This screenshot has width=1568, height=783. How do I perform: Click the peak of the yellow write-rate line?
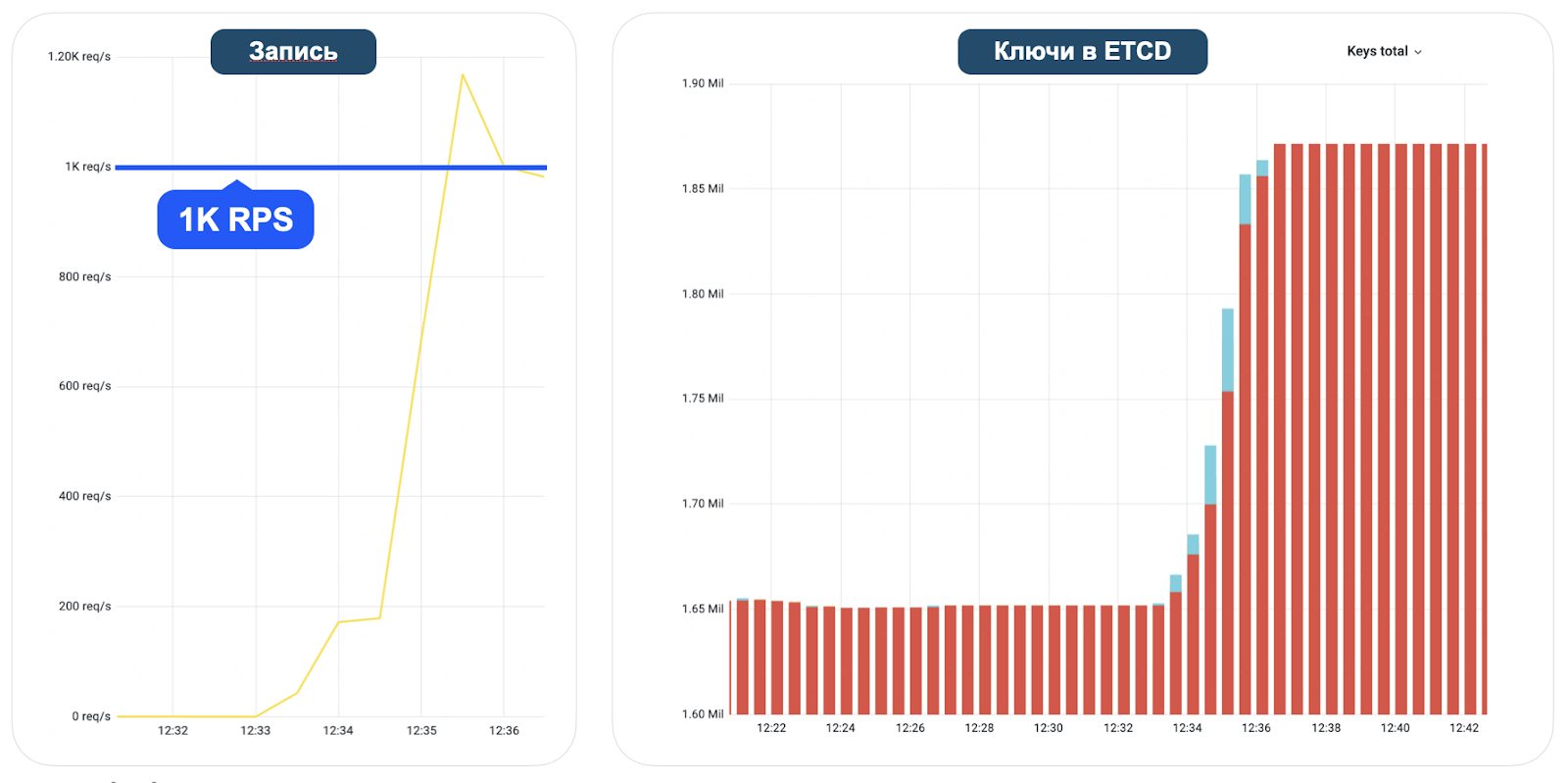462,74
